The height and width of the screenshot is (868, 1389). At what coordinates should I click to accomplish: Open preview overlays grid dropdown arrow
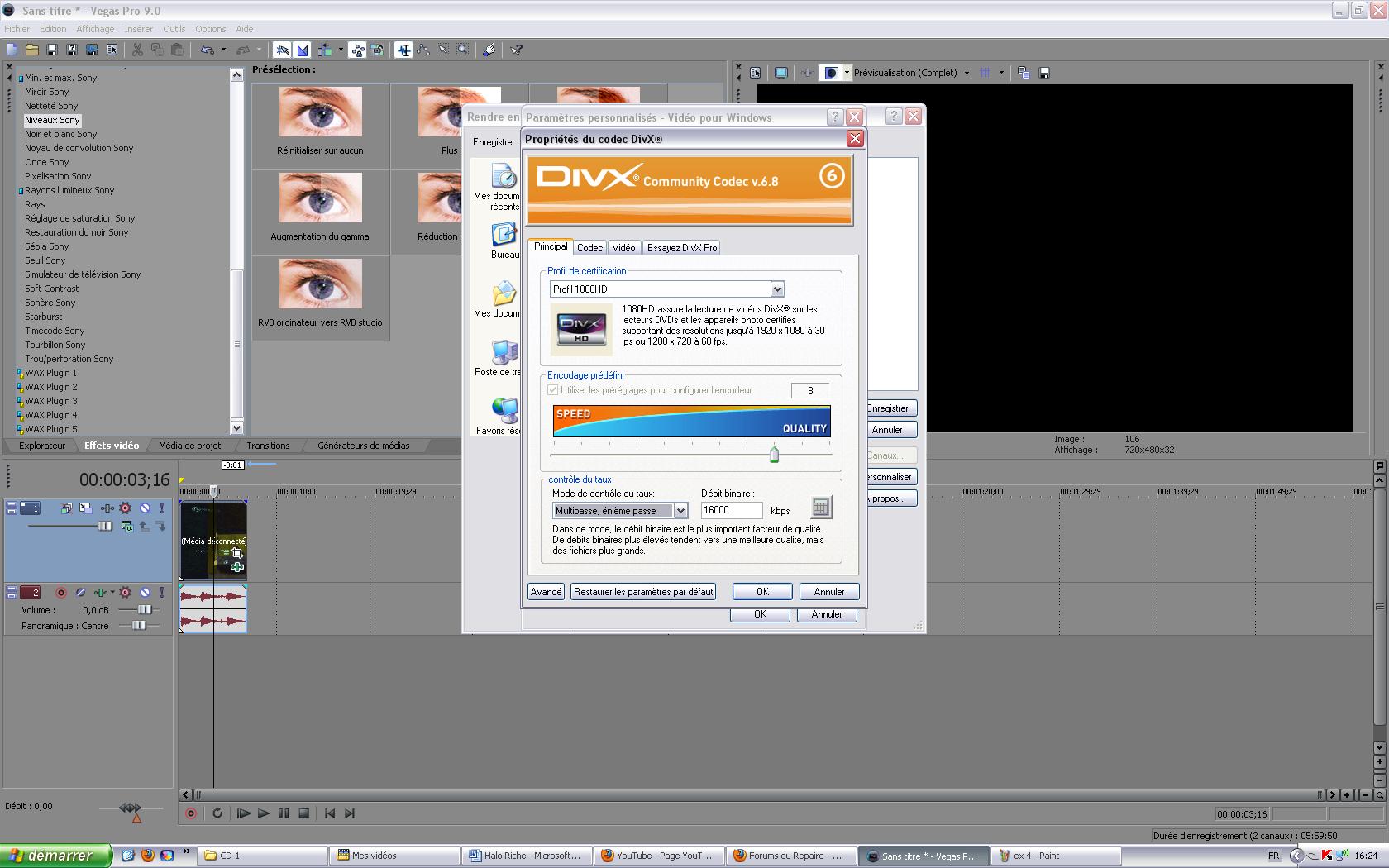tap(1001, 73)
